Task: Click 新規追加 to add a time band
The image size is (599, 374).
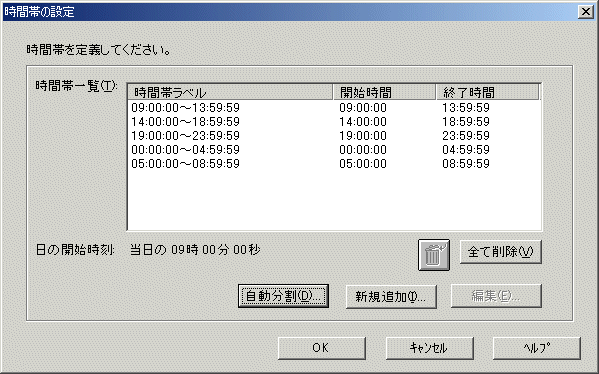Action: [391, 296]
